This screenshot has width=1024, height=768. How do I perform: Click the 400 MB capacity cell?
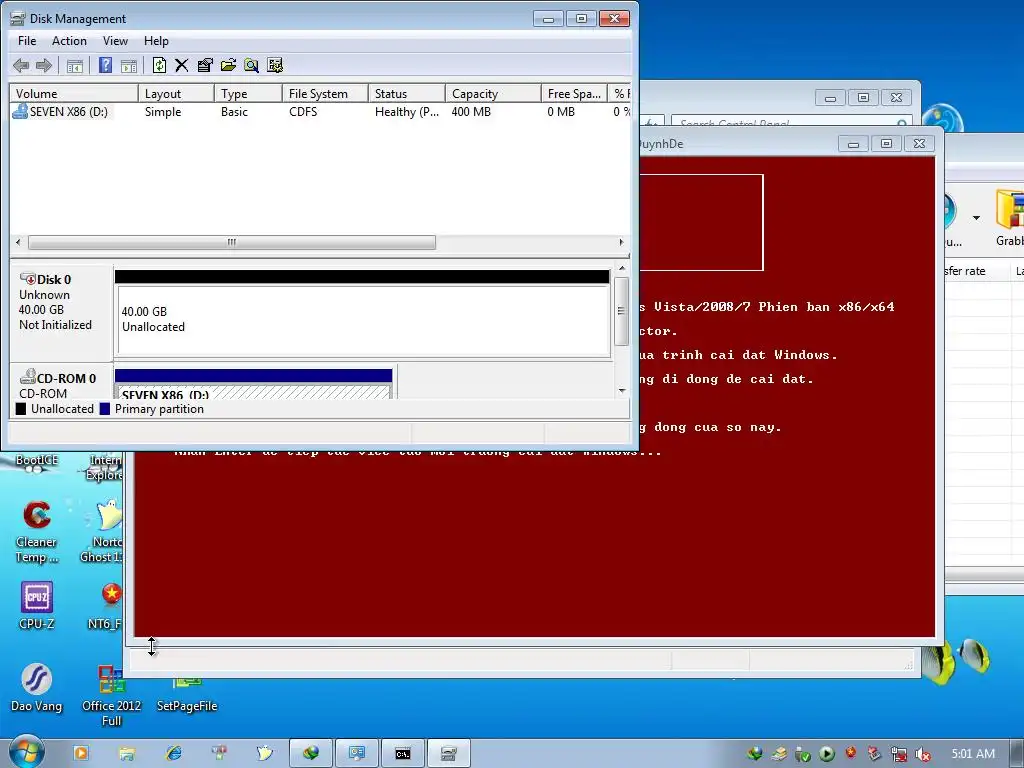pyautogui.click(x=471, y=112)
